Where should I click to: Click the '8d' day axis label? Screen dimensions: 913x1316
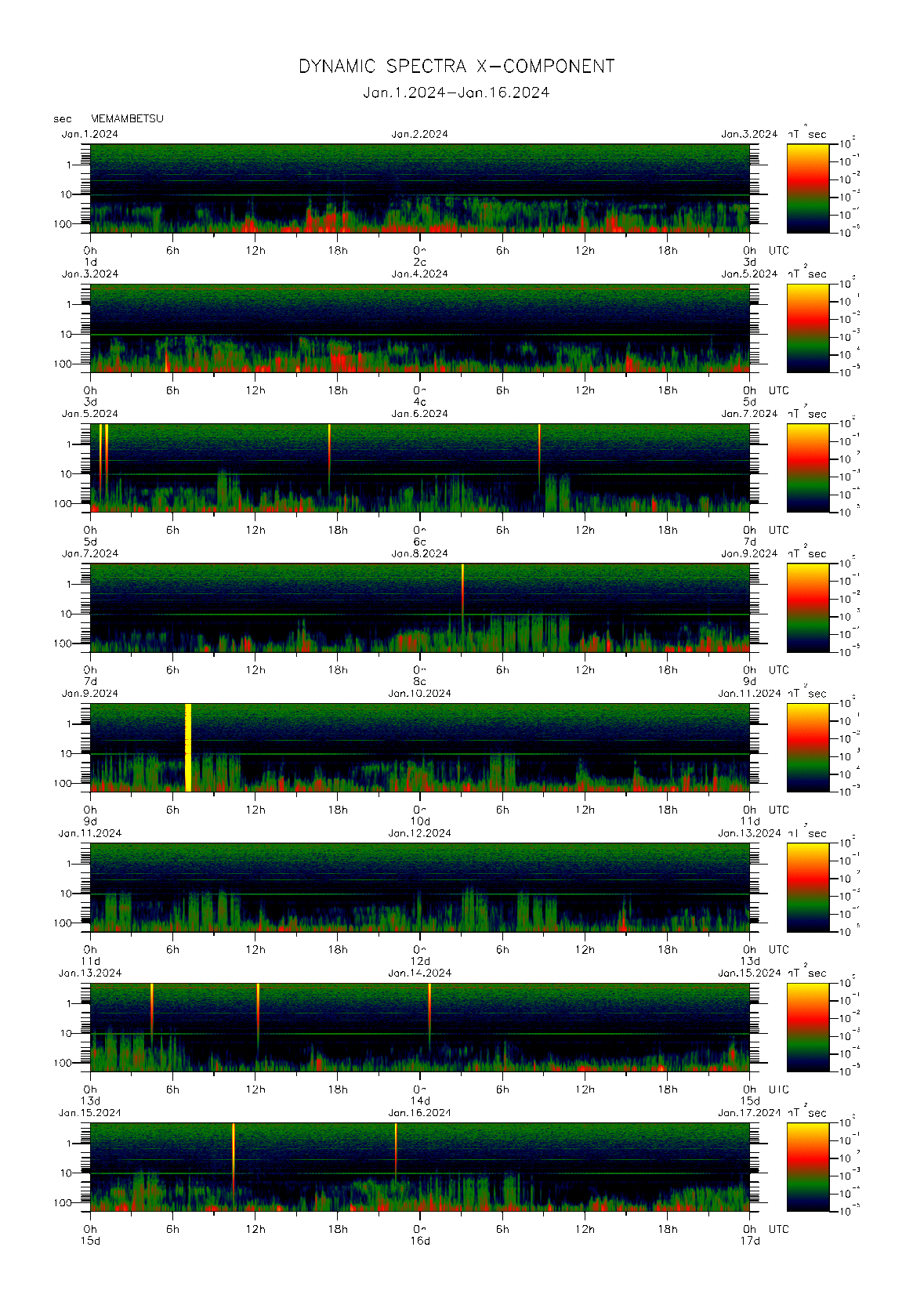click(420, 681)
